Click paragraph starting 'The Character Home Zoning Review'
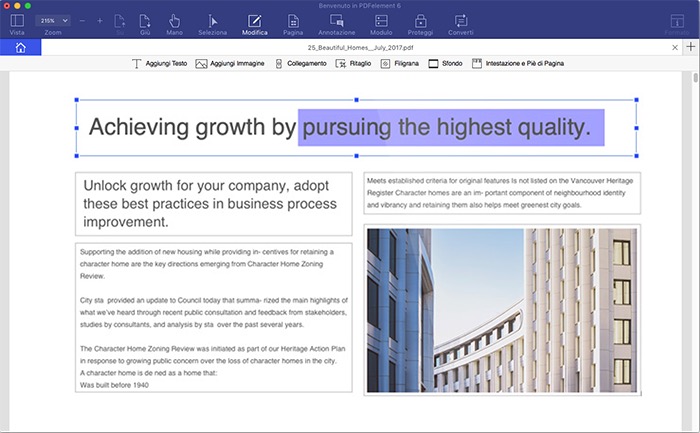Viewport: 700px width, 433px height. pyautogui.click(x=212, y=354)
